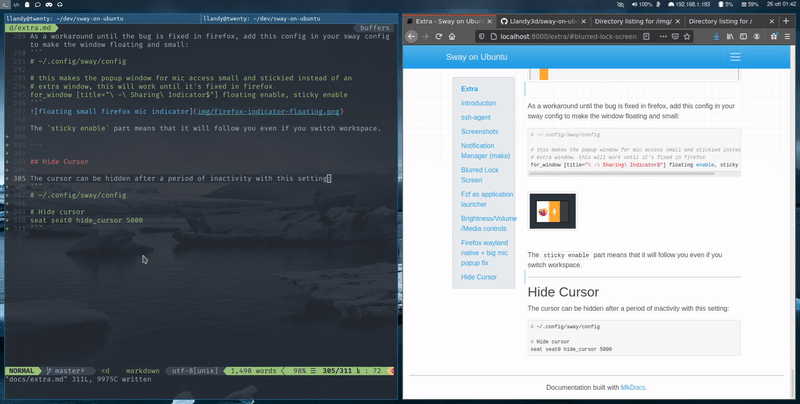Open a new Firefox tab with plus
800x404 pixels.
point(786,21)
